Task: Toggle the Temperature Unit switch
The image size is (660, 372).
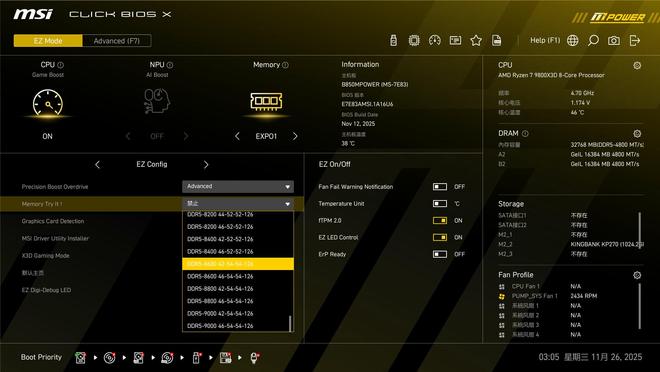Action: click(x=440, y=203)
